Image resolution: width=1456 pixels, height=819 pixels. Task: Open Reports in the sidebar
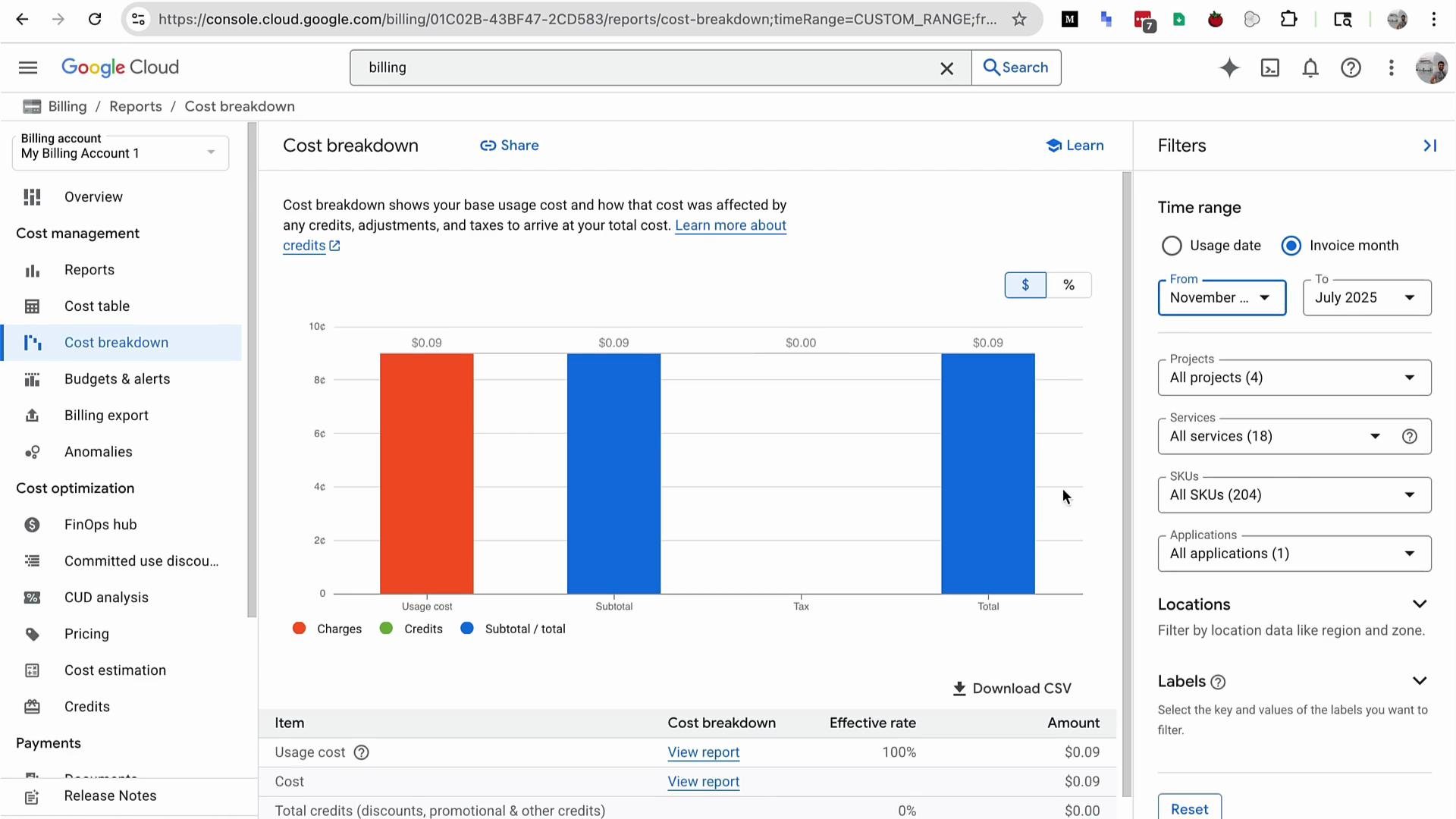(x=121, y=270)
